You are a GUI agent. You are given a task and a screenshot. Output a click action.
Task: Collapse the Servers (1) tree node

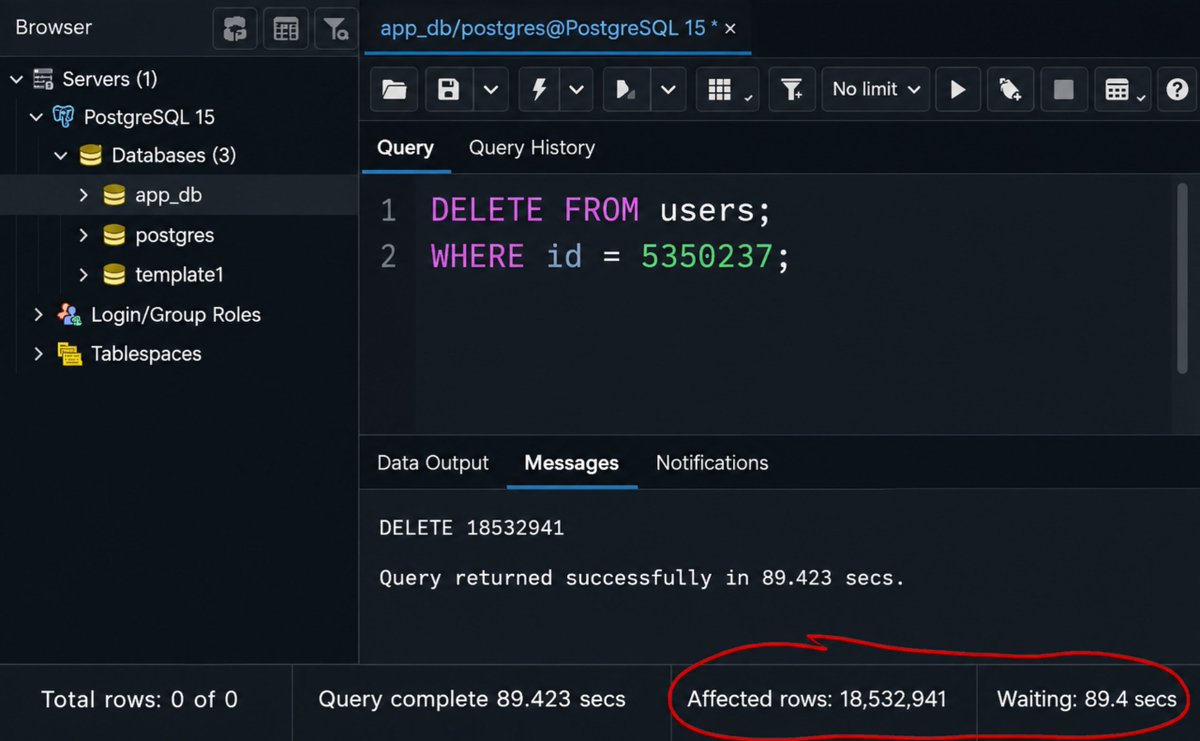[16, 78]
